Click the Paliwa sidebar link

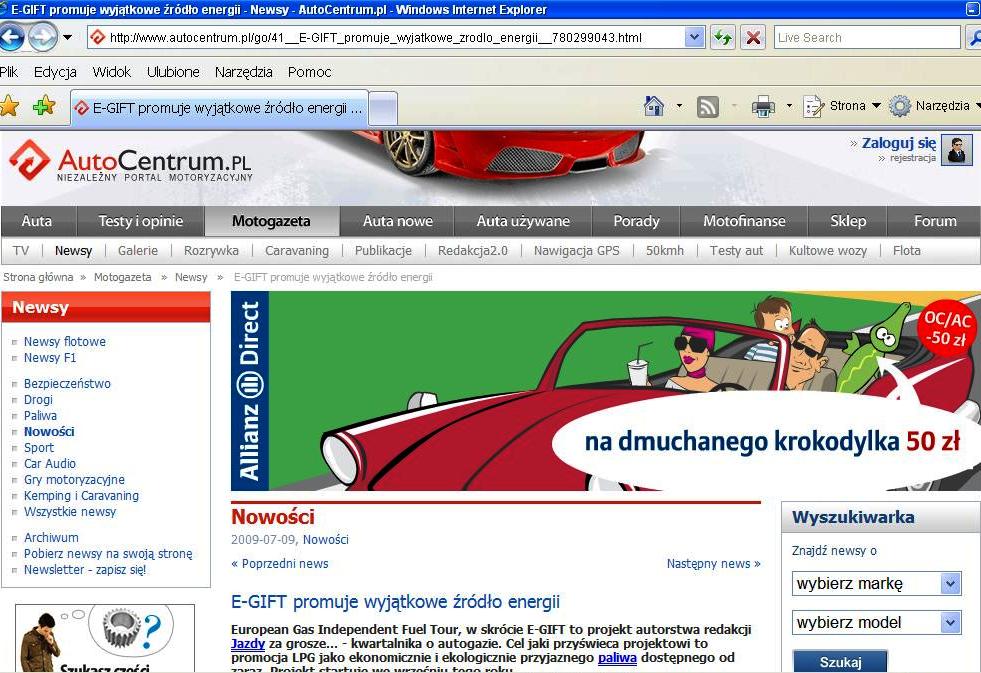coord(40,415)
